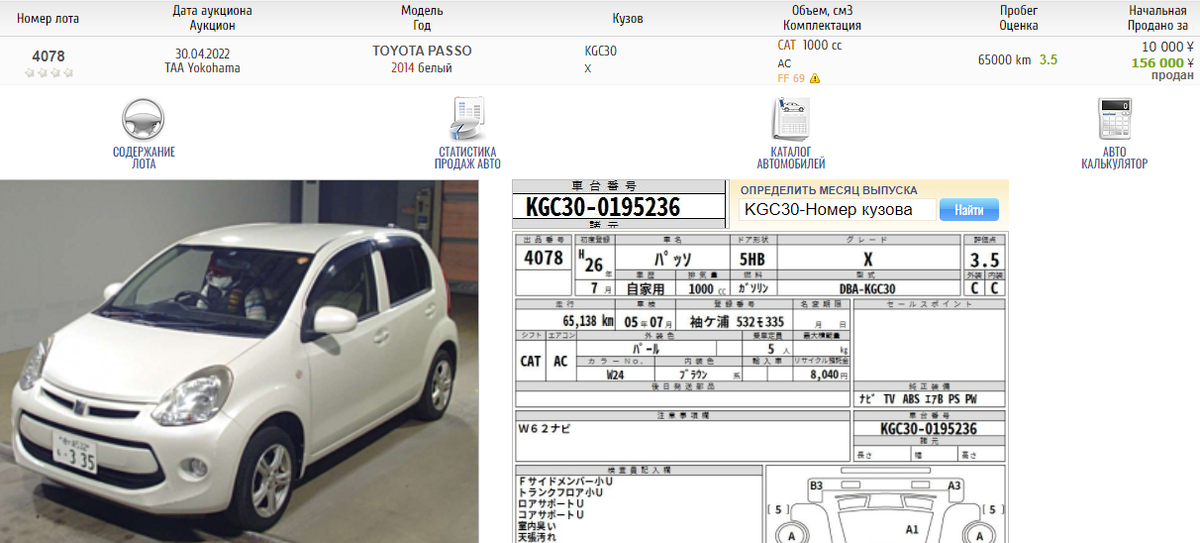
Task: Click the Кузов column header
Action: (x=628, y=18)
